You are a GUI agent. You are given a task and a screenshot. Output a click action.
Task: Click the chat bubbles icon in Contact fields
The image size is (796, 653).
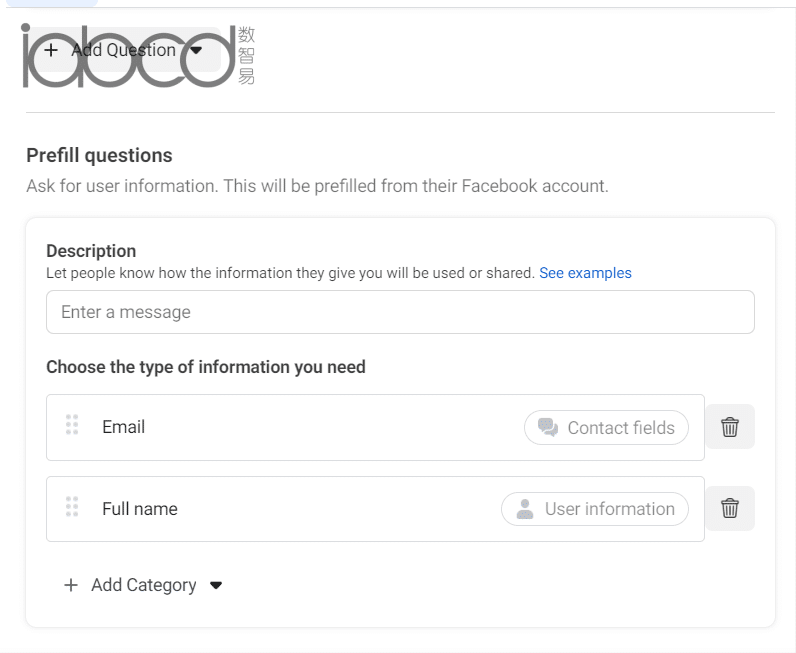pos(548,428)
